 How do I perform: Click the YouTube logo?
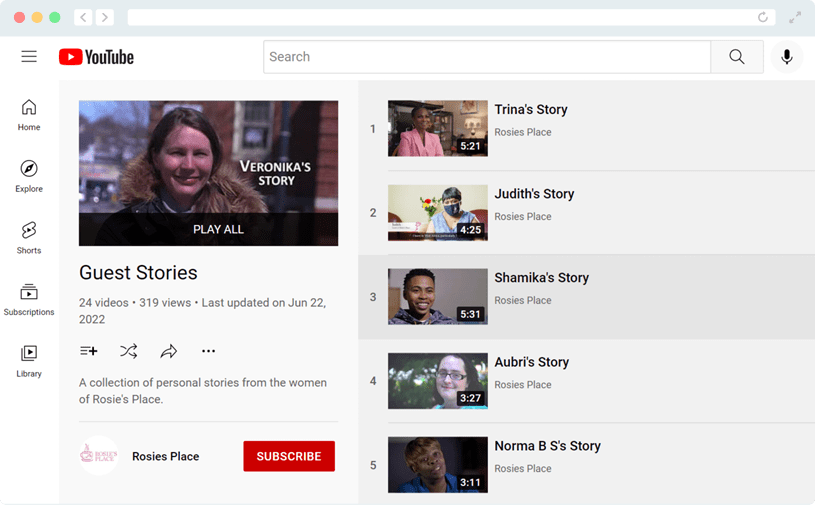point(96,57)
